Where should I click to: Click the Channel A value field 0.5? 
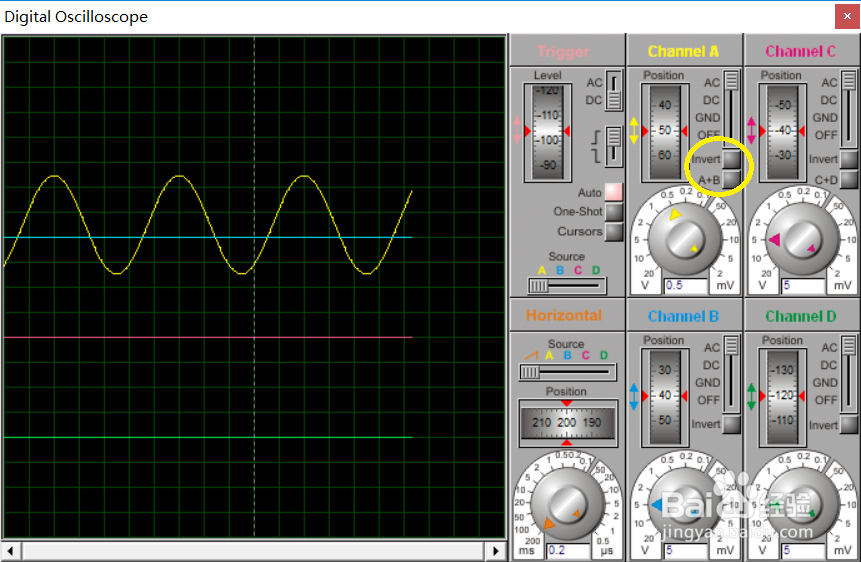click(x=686, y=286)
